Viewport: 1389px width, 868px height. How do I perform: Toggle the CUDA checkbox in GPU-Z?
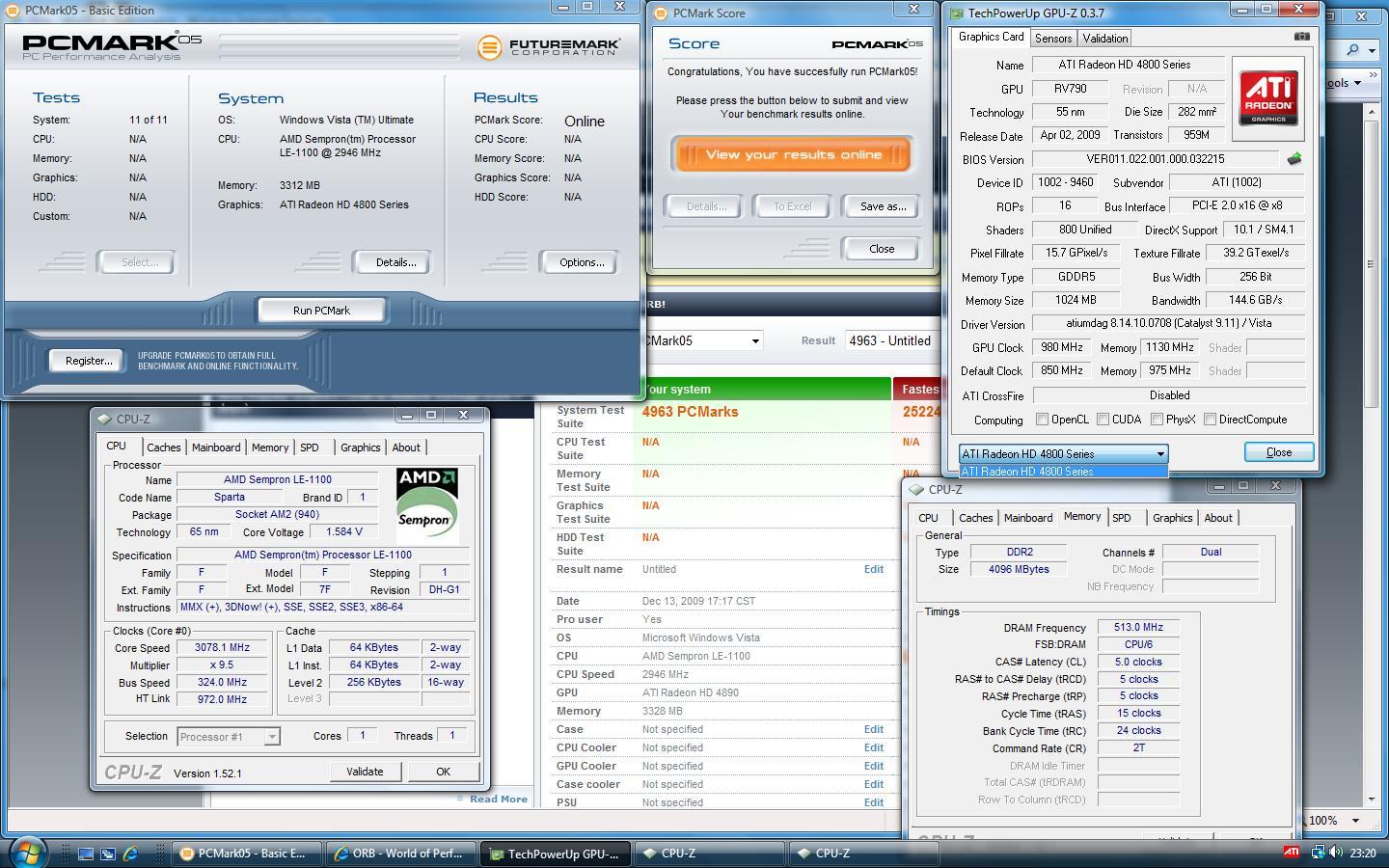click(x=1103, y=420)
